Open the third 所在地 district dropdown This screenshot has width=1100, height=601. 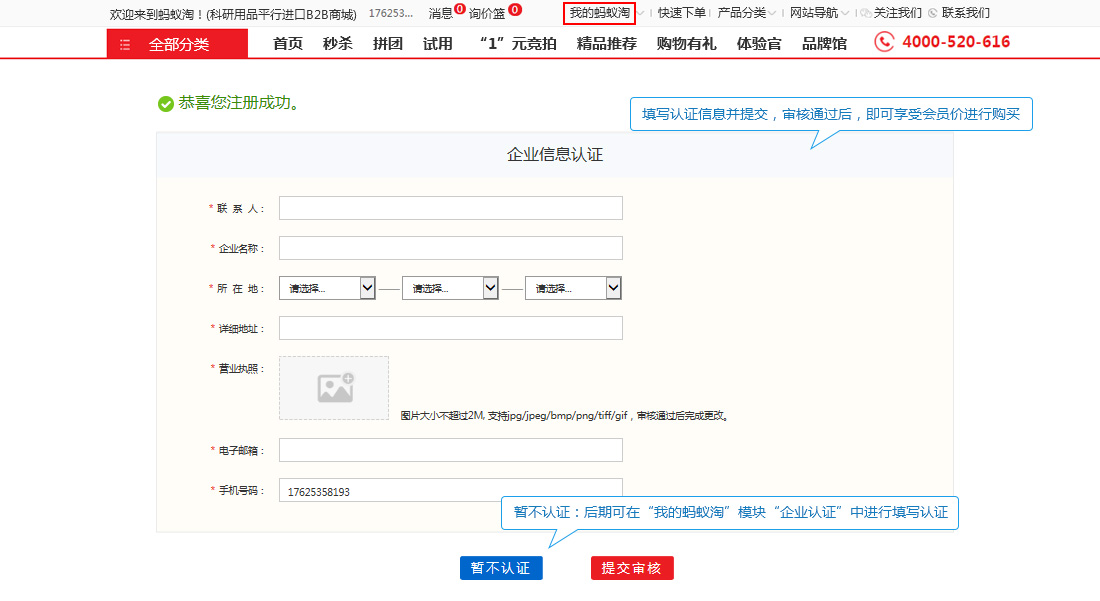coord(573,288)
